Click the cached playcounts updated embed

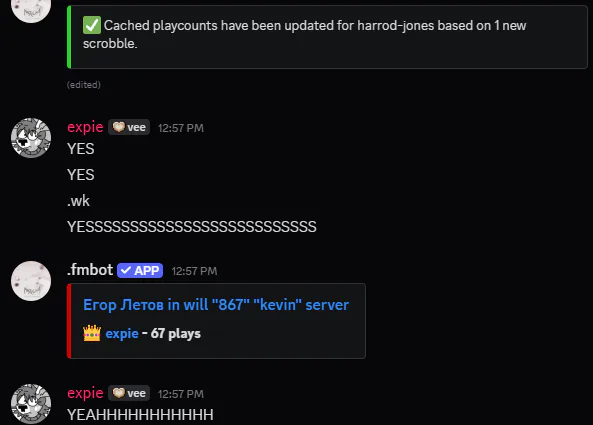click(x=327, y=37)
